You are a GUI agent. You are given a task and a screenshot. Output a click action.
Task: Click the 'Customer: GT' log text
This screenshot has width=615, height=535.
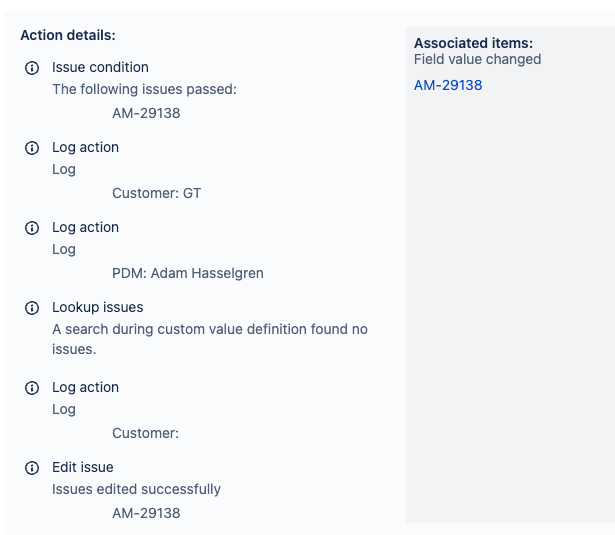click(x=156, y=193)
